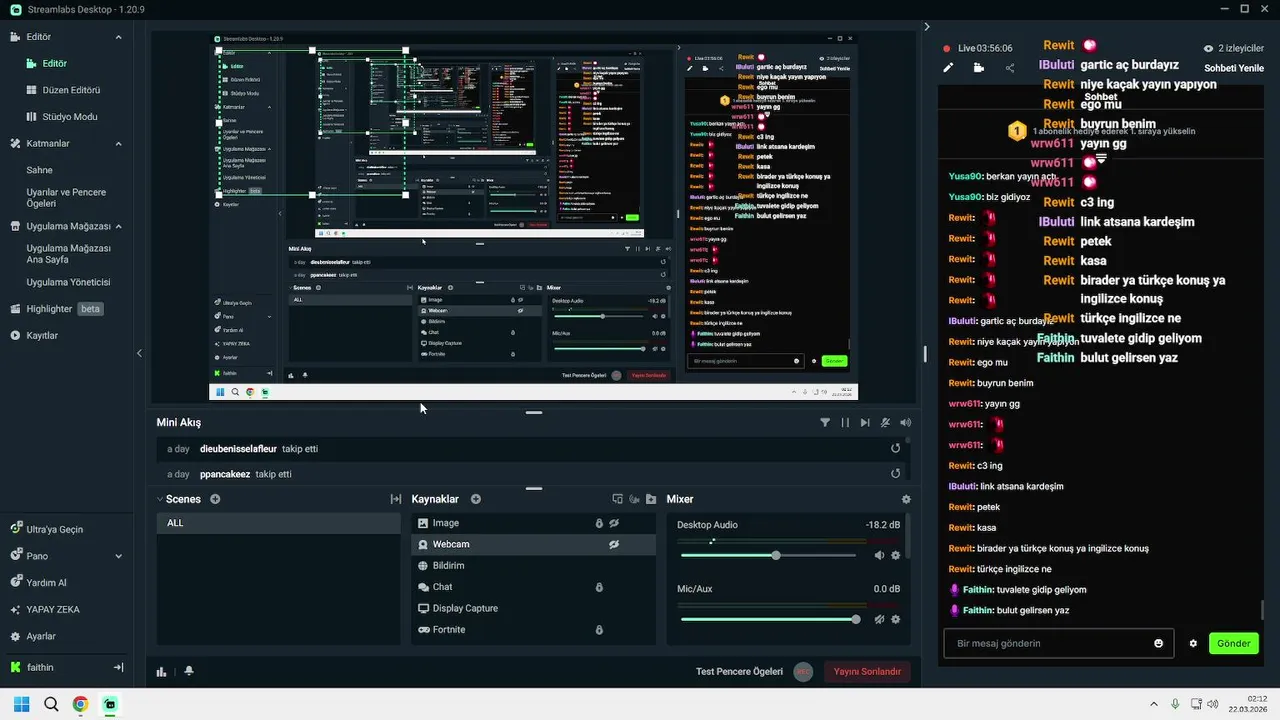Image resolution: width=1280 pixels, height=720 pixels.
Task: Open the Highlighter beta page
Action: [57, 309]
